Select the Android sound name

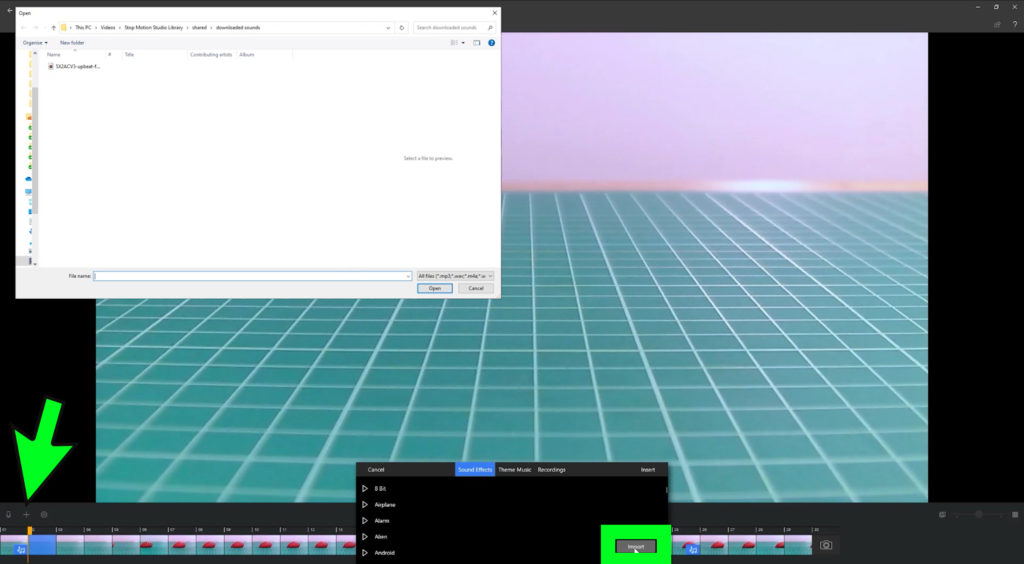[x=384, y=552]
